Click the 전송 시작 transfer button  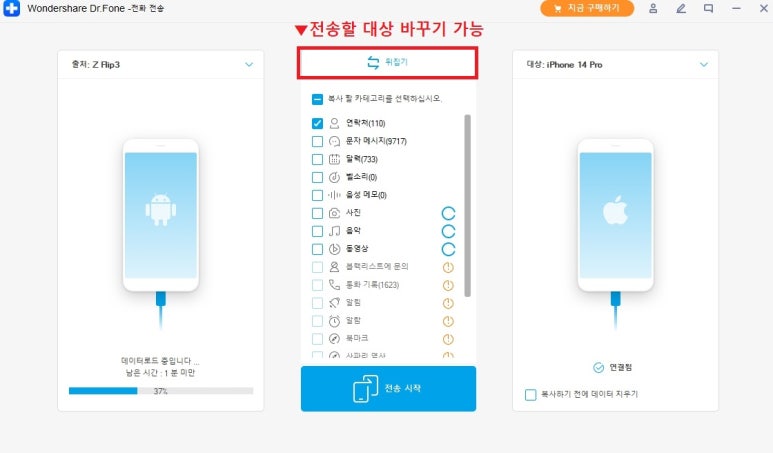(388, 388)
